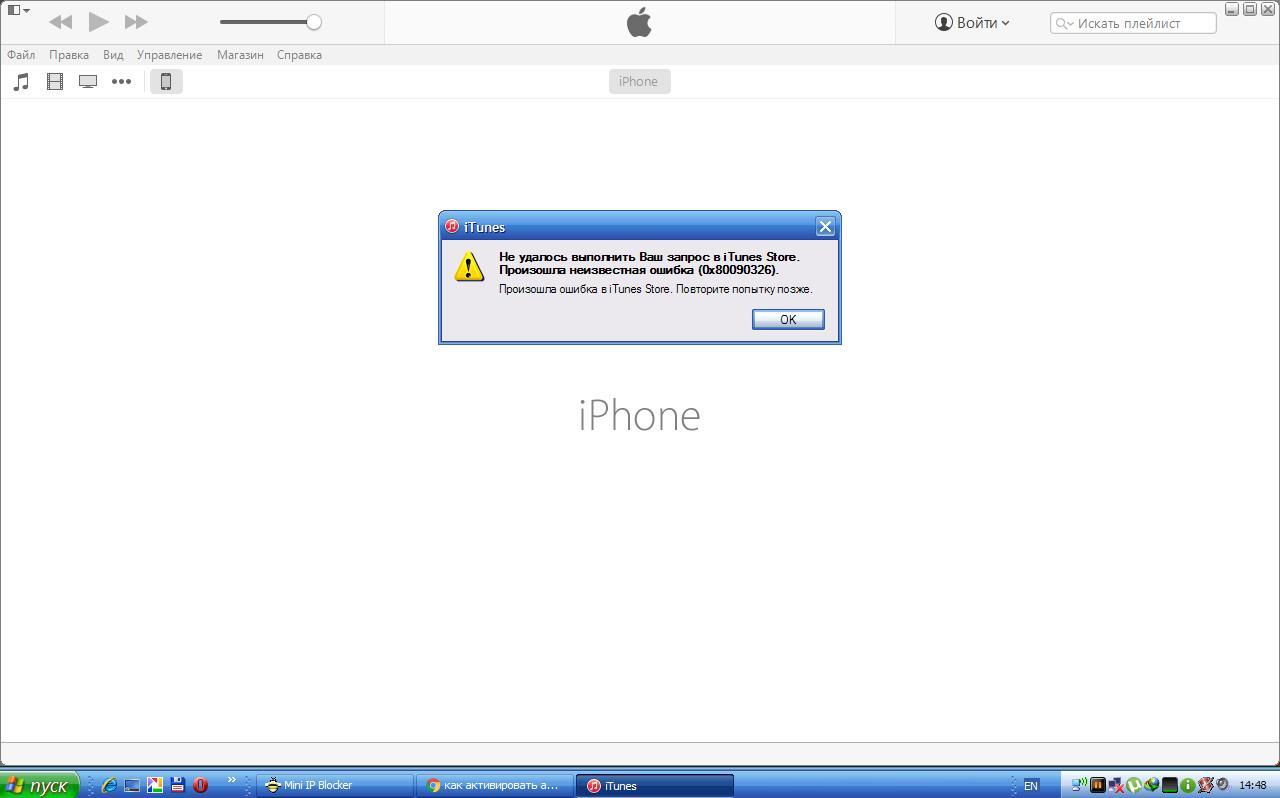Open the Music library icon
Screen dimensions: 1280x798
tap(21, 82)
